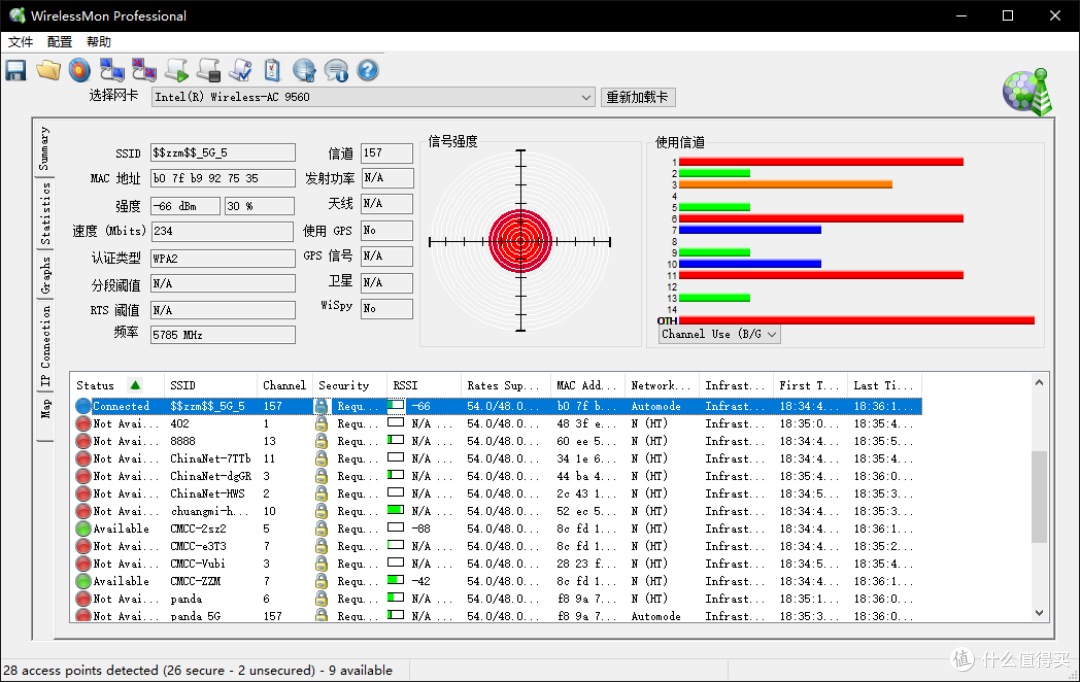Start logging with the green play scroll icon
Image resolution: width=1080 pixels, height=682 pixels.
coord(176,70)
